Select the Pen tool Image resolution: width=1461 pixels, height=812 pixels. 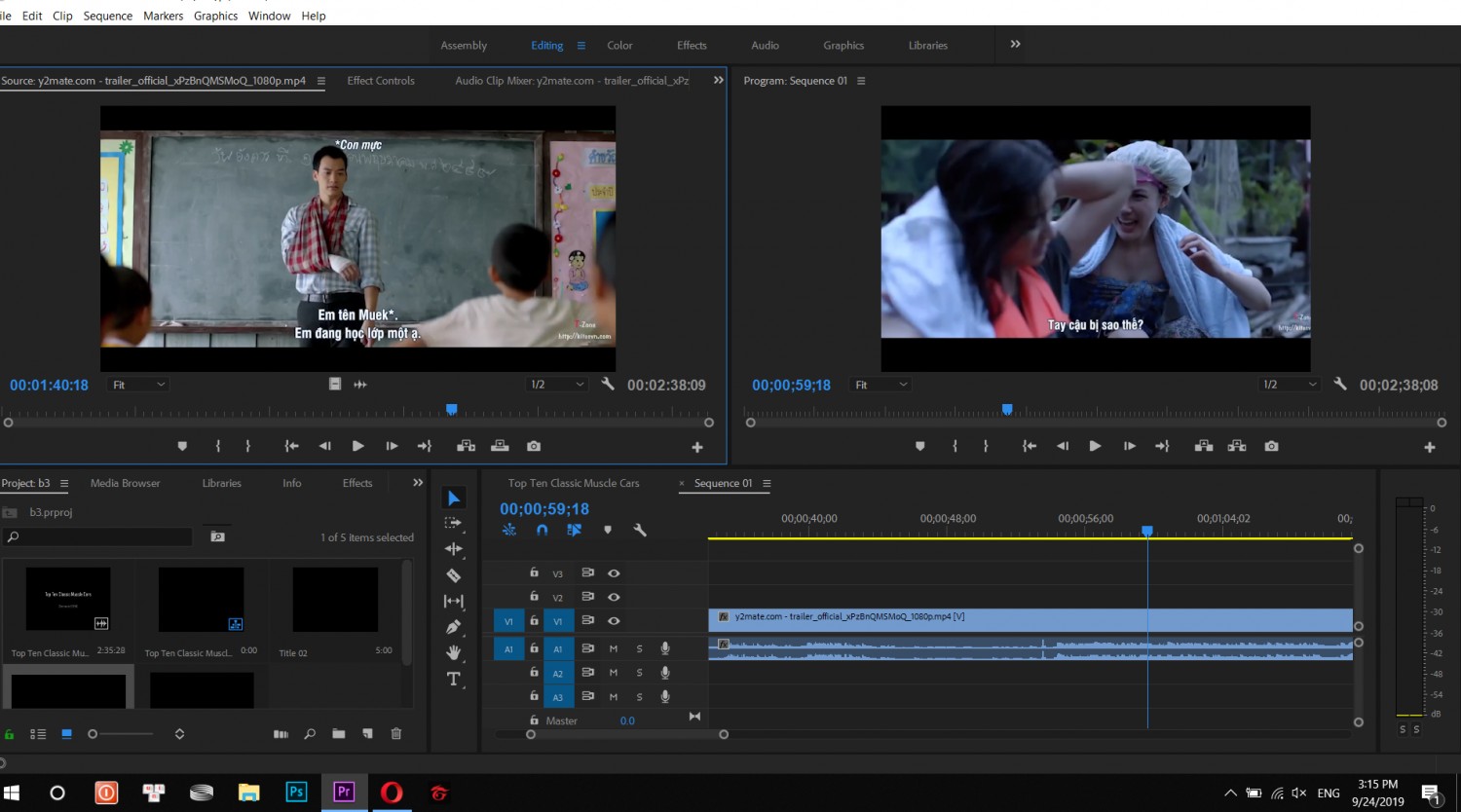(453, 627)
